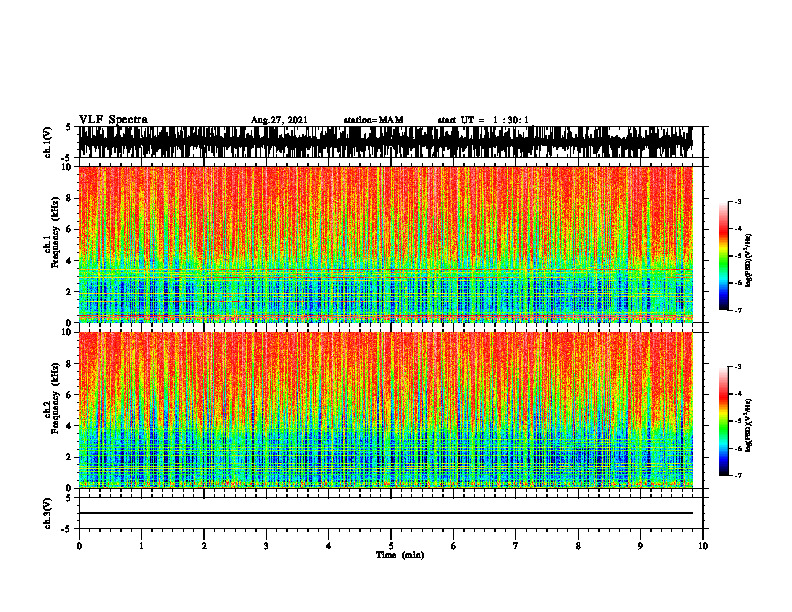Click time axis tick label '7'
Viewport: 792px width, 612px height.
click(516, 546)
